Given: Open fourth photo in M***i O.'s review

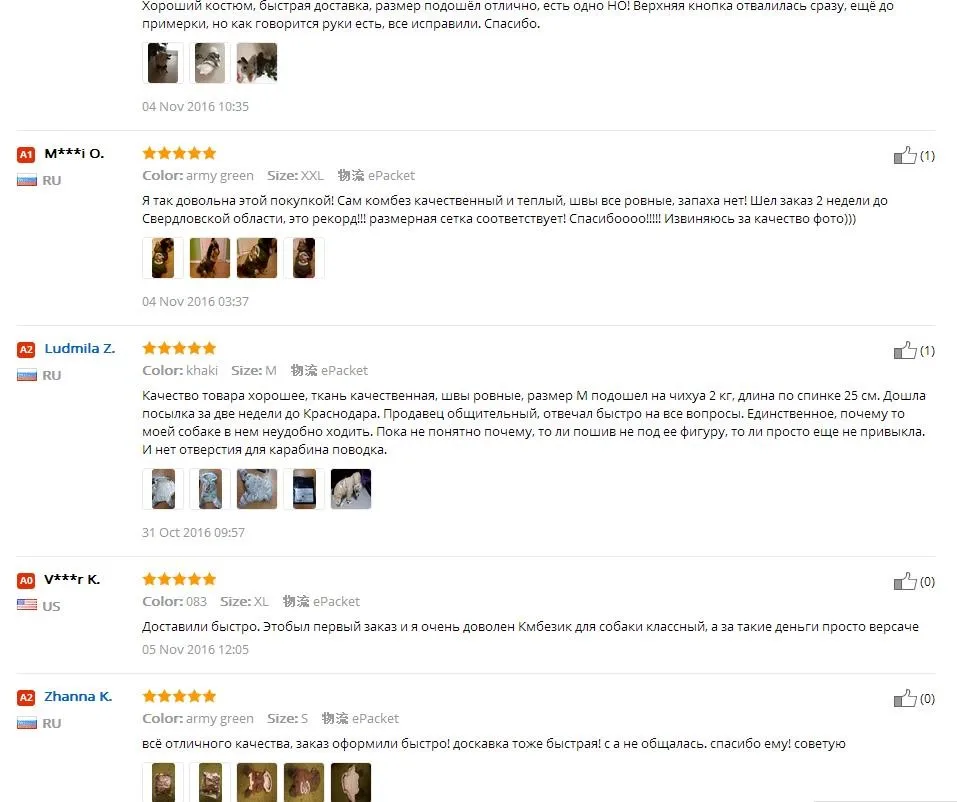Looking at the screenshot, I should [x=304, y=258].
